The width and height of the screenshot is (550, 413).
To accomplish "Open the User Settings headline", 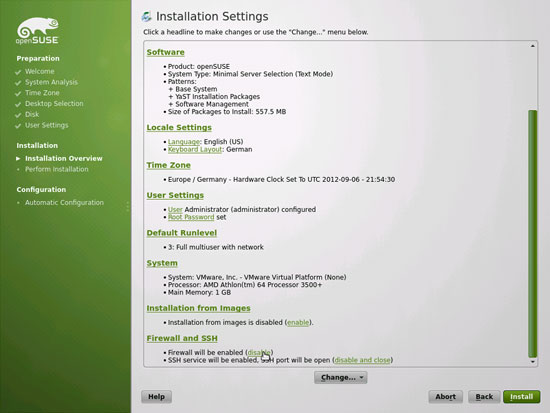I will click(175, 195).
